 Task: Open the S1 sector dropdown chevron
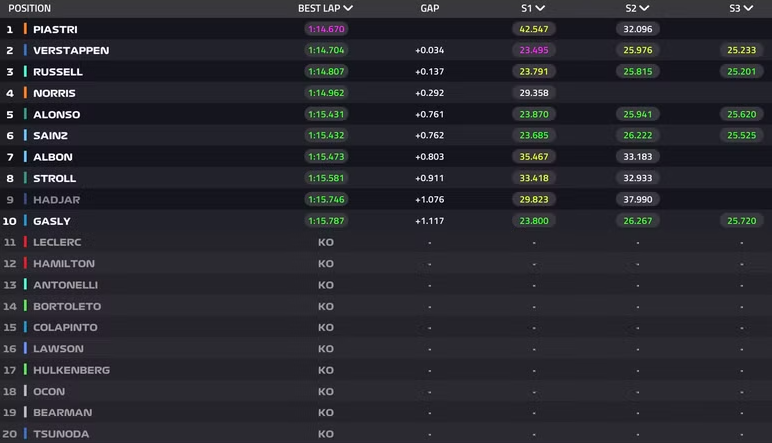540,8
